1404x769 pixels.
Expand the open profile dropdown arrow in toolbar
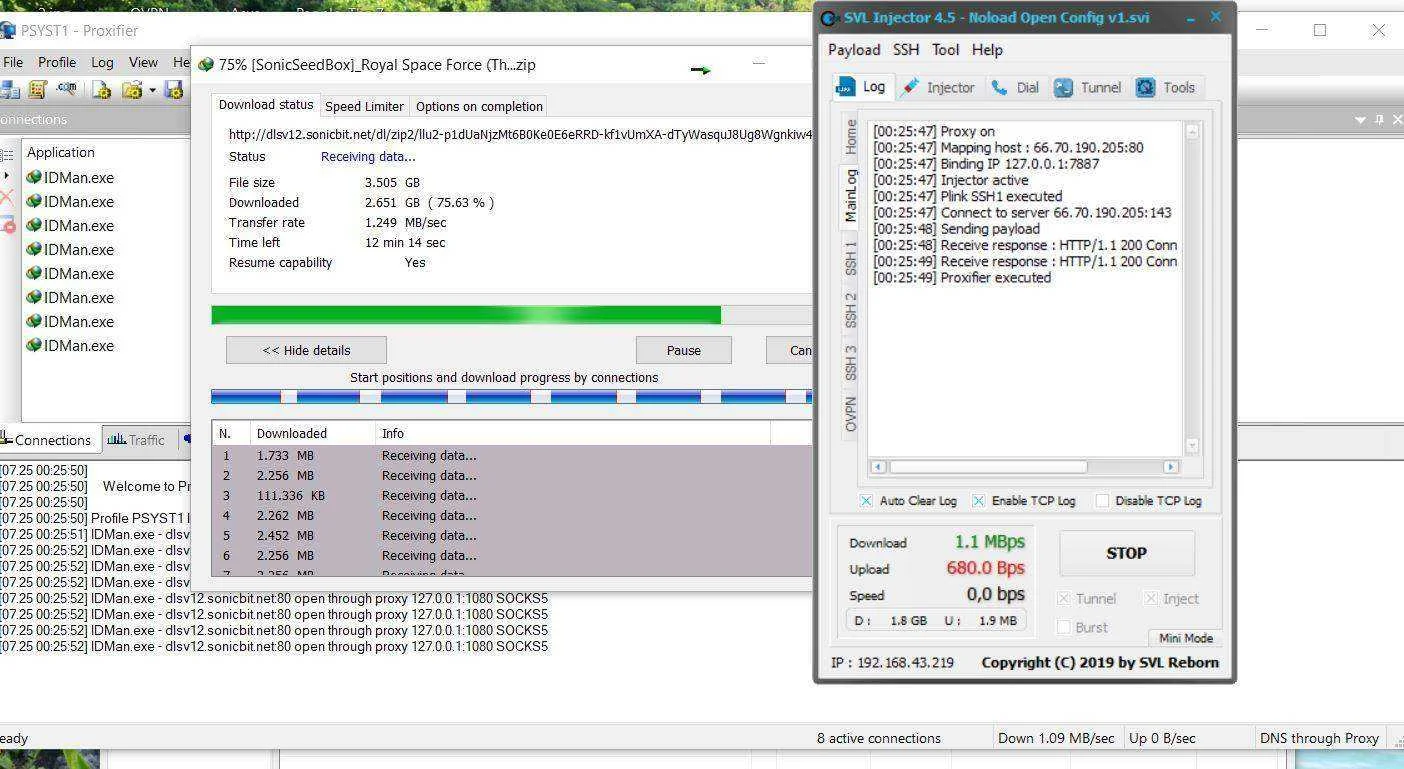[152, 90]
